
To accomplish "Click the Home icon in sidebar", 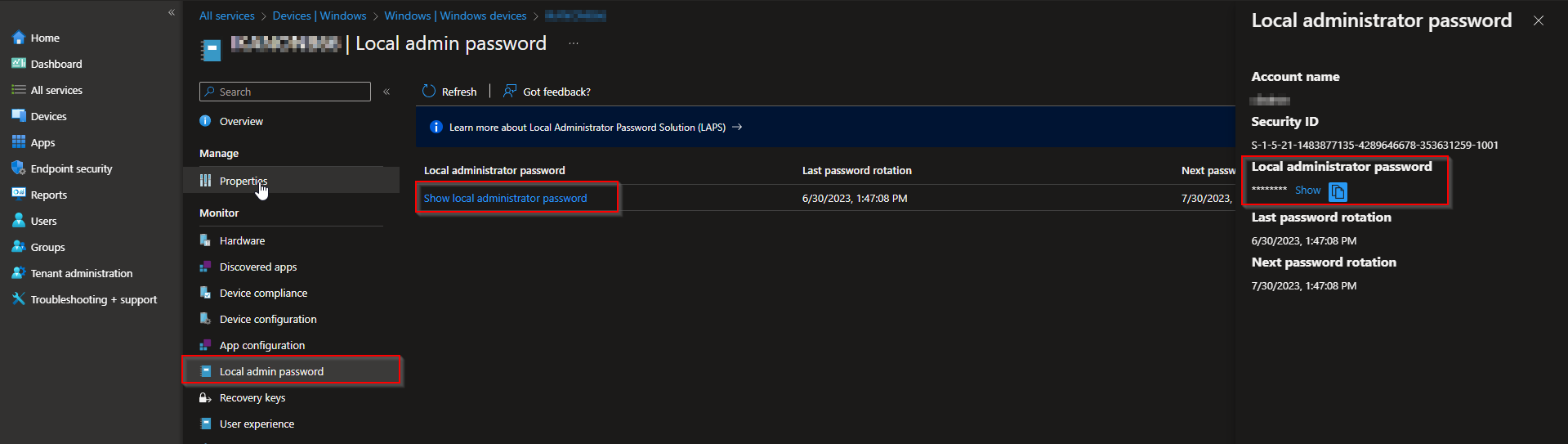I will click(x=19, y=38).
